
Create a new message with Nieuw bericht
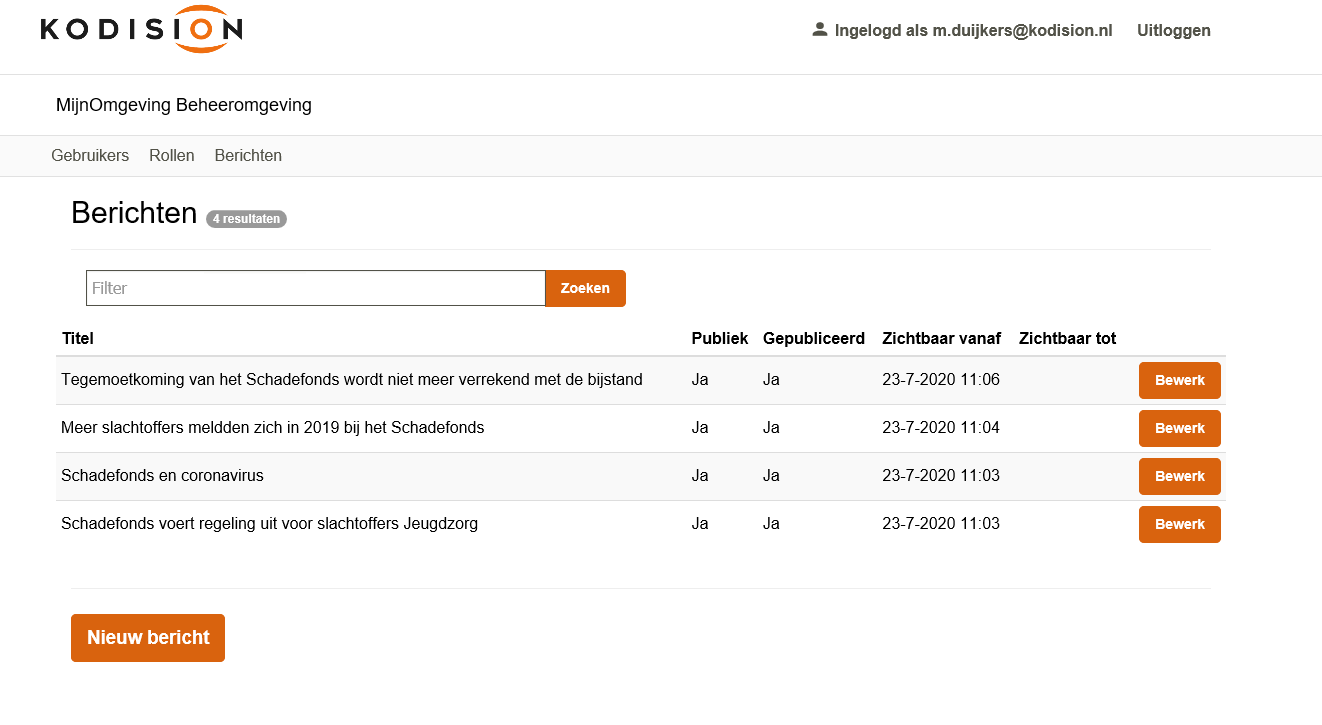(148, 638)
